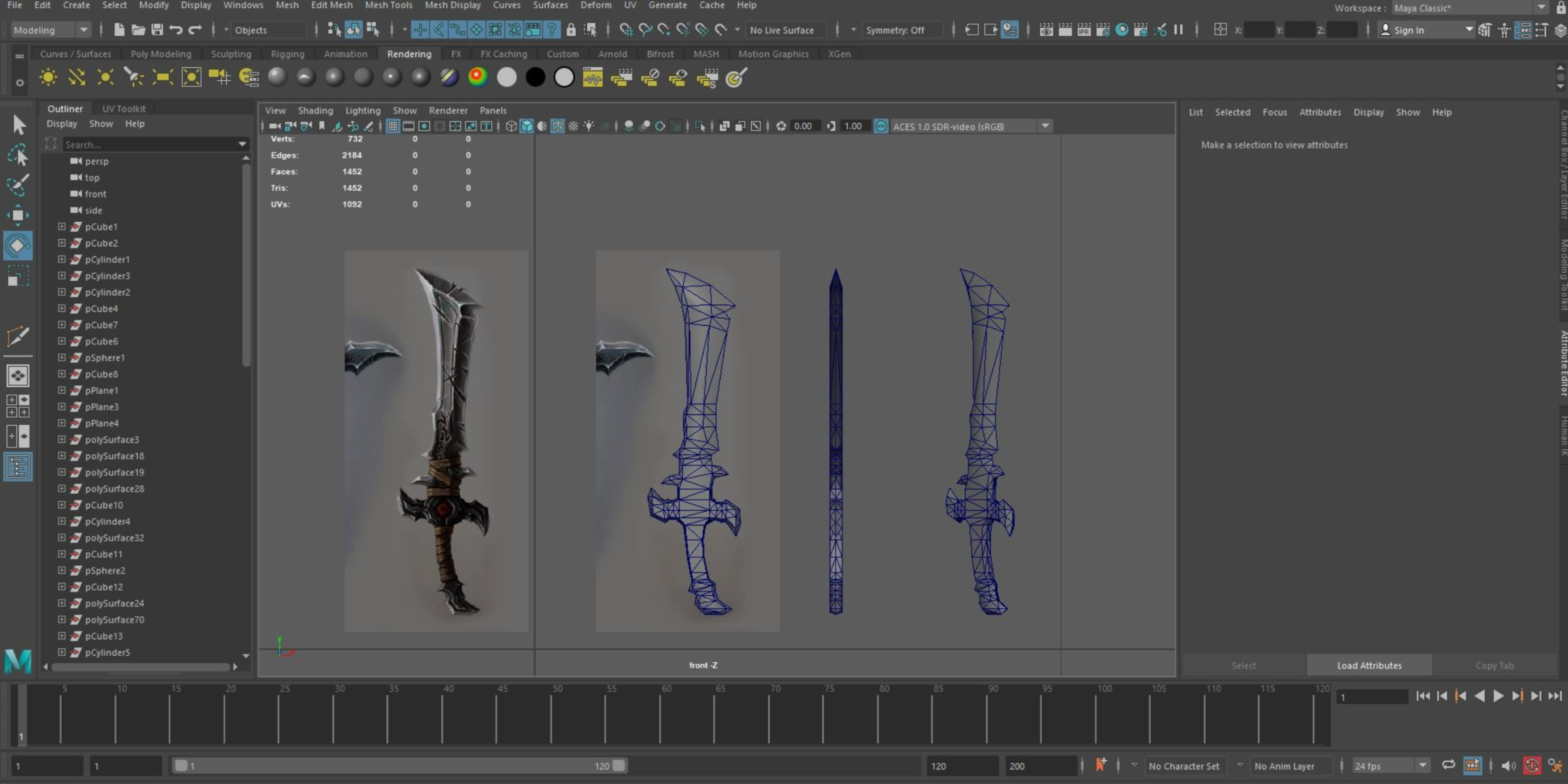Click the Load Attributes button
The width and height of the screenshot is (1568, 784).
click(x=1369, y=665)
